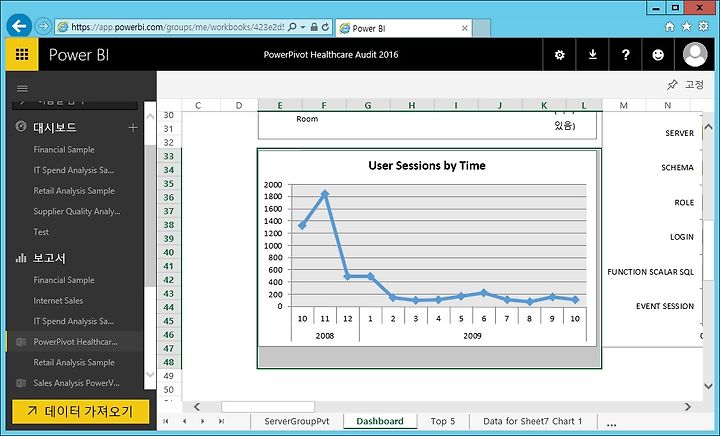The width and height of the screenshot is (720, 436).
Task: Click the browser URL address field
Action: coord(177,27)
